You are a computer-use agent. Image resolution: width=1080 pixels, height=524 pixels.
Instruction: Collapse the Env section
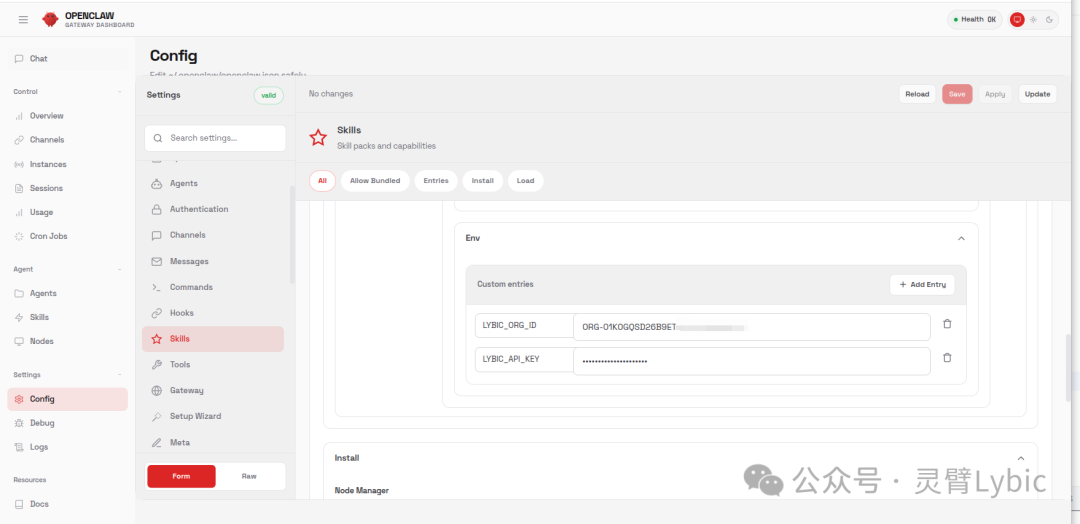tap(961, 238)
